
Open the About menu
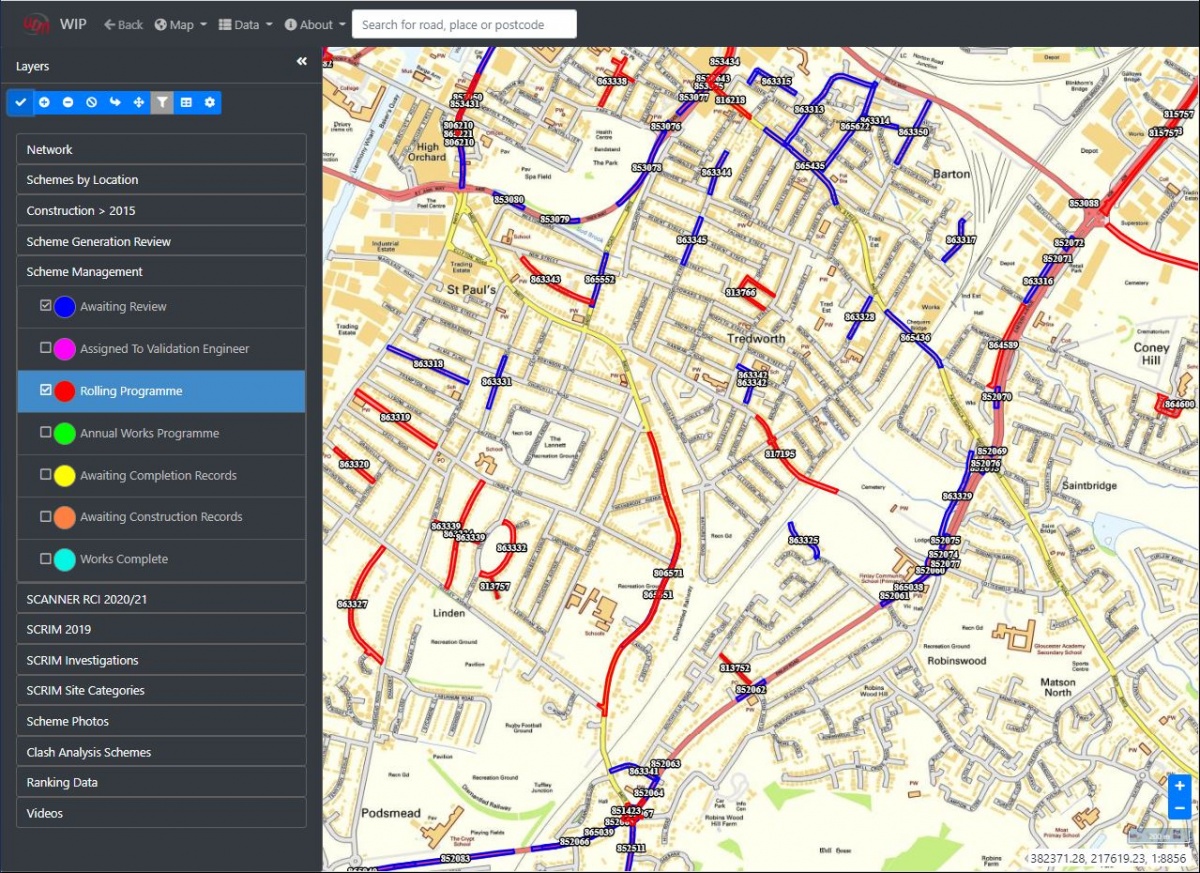click(315, 25)
